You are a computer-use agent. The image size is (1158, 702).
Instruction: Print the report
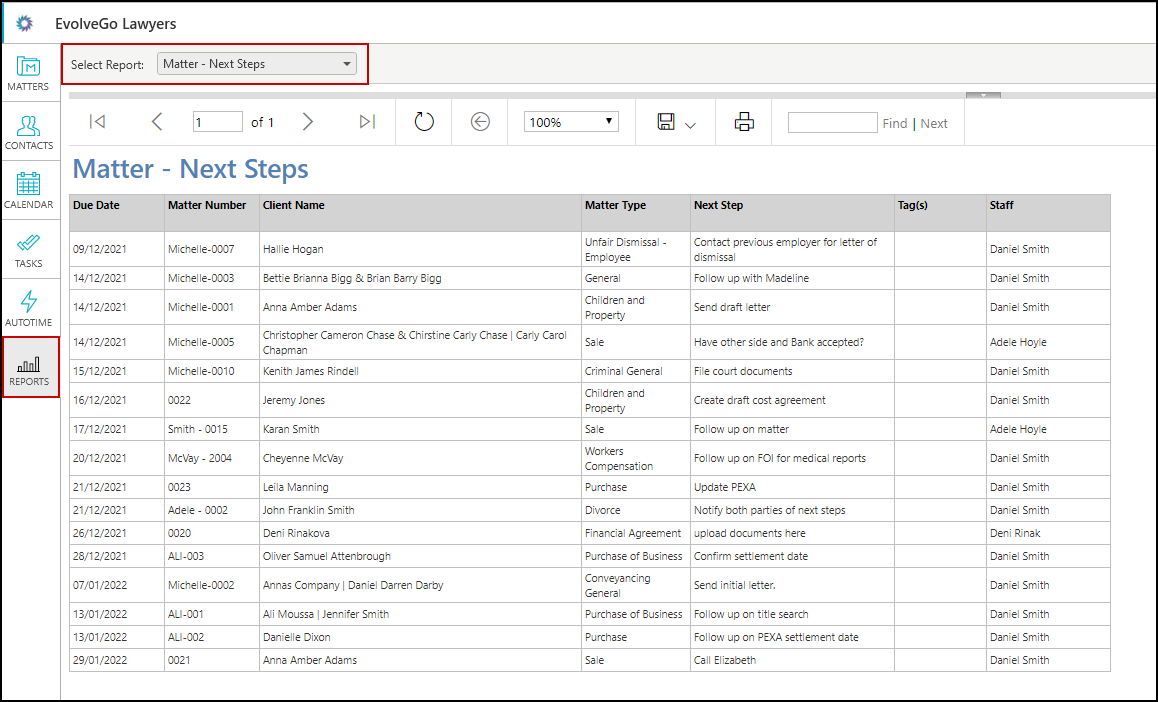pos(744,122)
